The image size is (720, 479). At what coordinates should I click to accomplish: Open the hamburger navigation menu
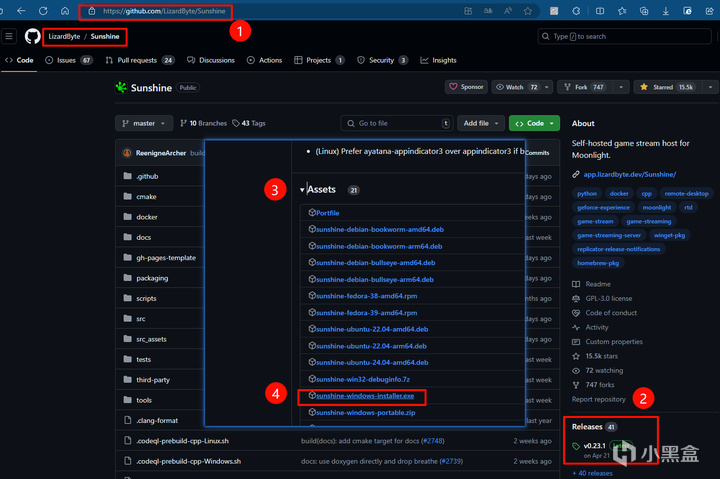coord(9,36)
